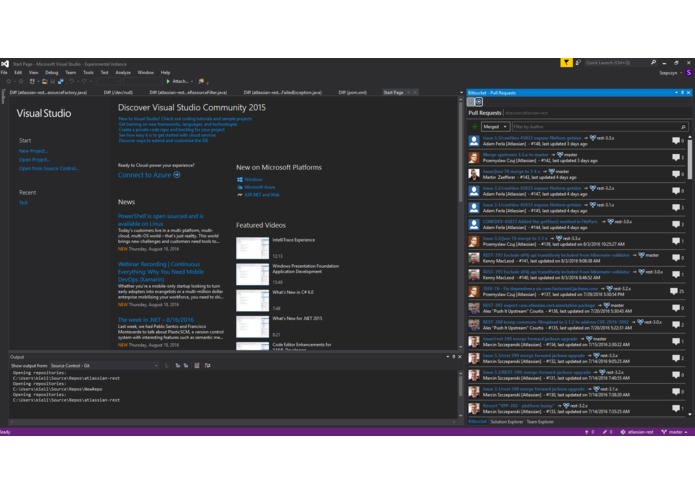Click the purple S account avatar
This screenshot has width=695, height=494.
click(689, 73)
